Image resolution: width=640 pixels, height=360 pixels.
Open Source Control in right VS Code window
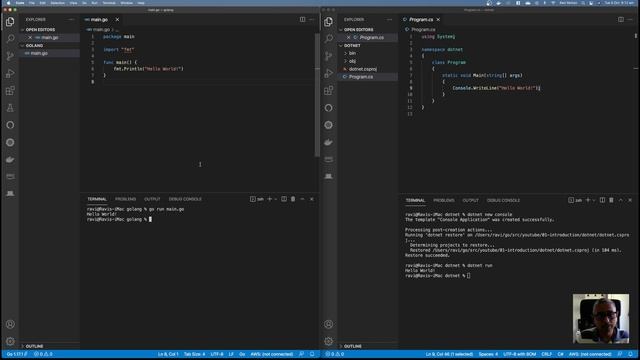[x=329, y=56]
